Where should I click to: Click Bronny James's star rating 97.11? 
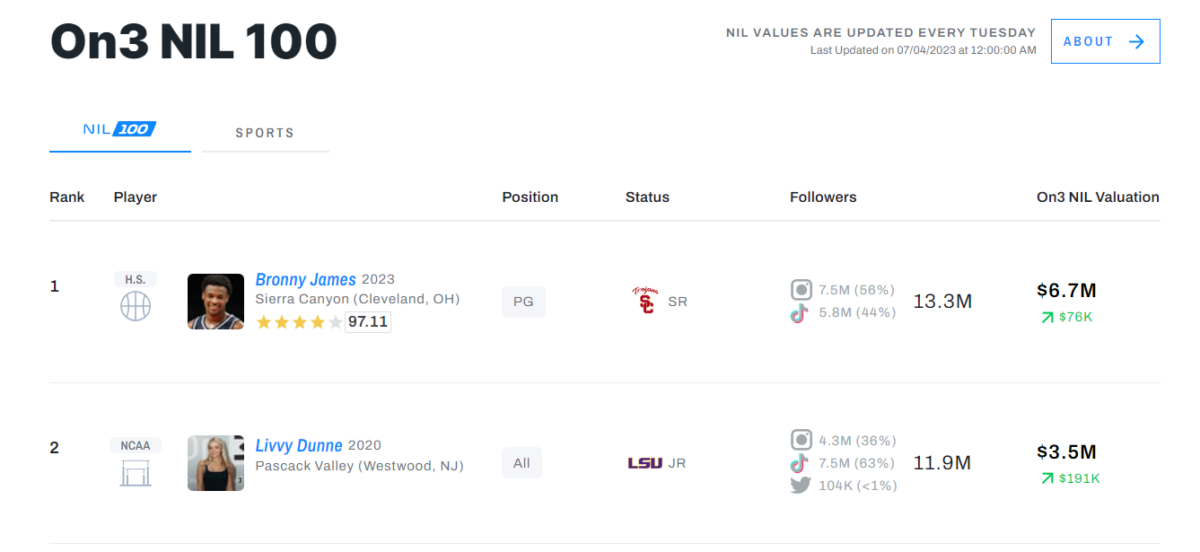coord(367,322)
